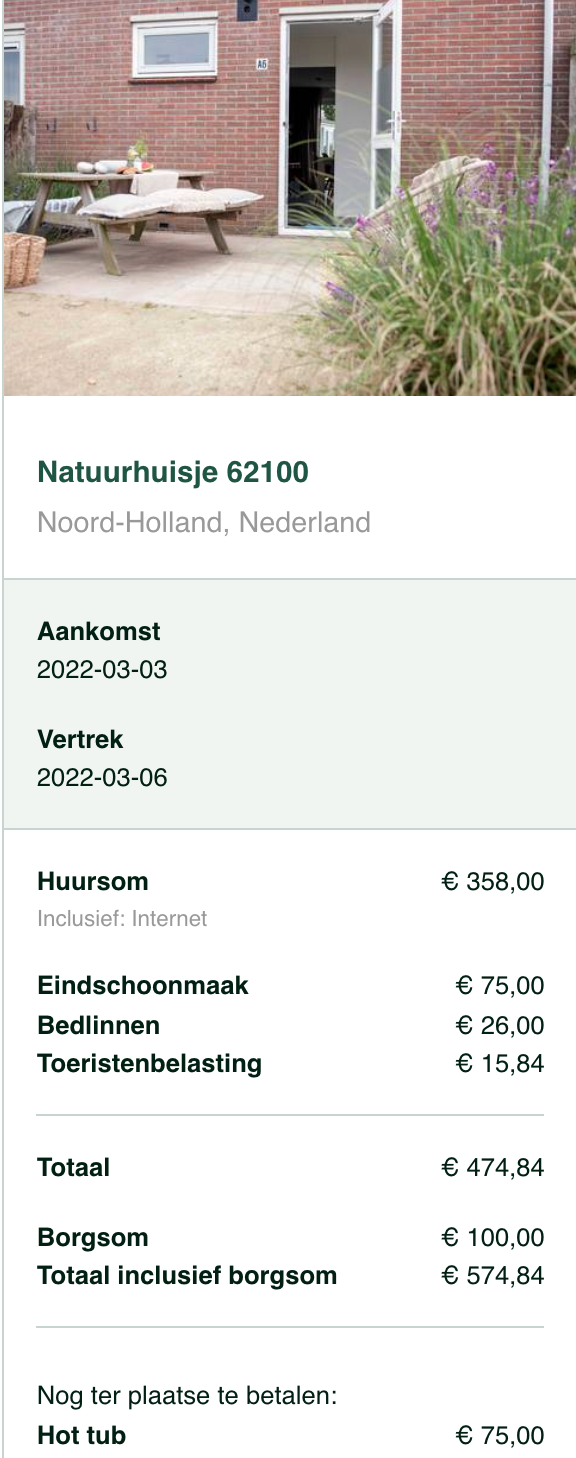Select arrival date 2022-03-03
Image resolution: width=576 pixels, height=1458 pixels.
102,669
